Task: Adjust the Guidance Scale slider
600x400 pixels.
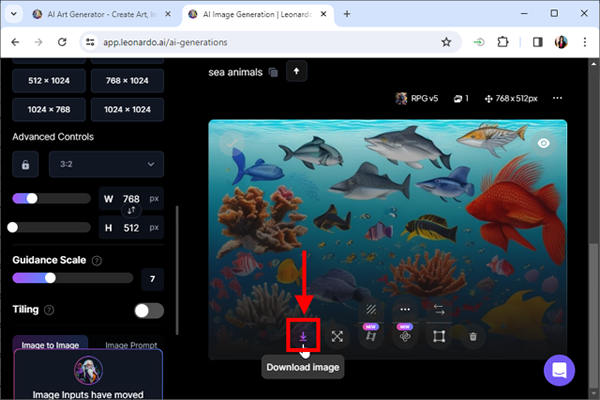Action: coord(50,278)
